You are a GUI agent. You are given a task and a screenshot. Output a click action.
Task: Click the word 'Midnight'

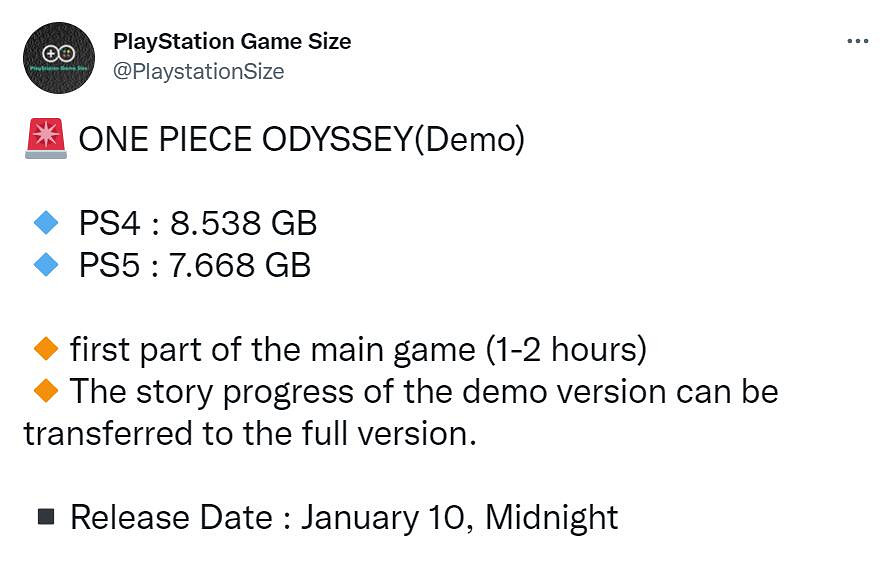552,518
